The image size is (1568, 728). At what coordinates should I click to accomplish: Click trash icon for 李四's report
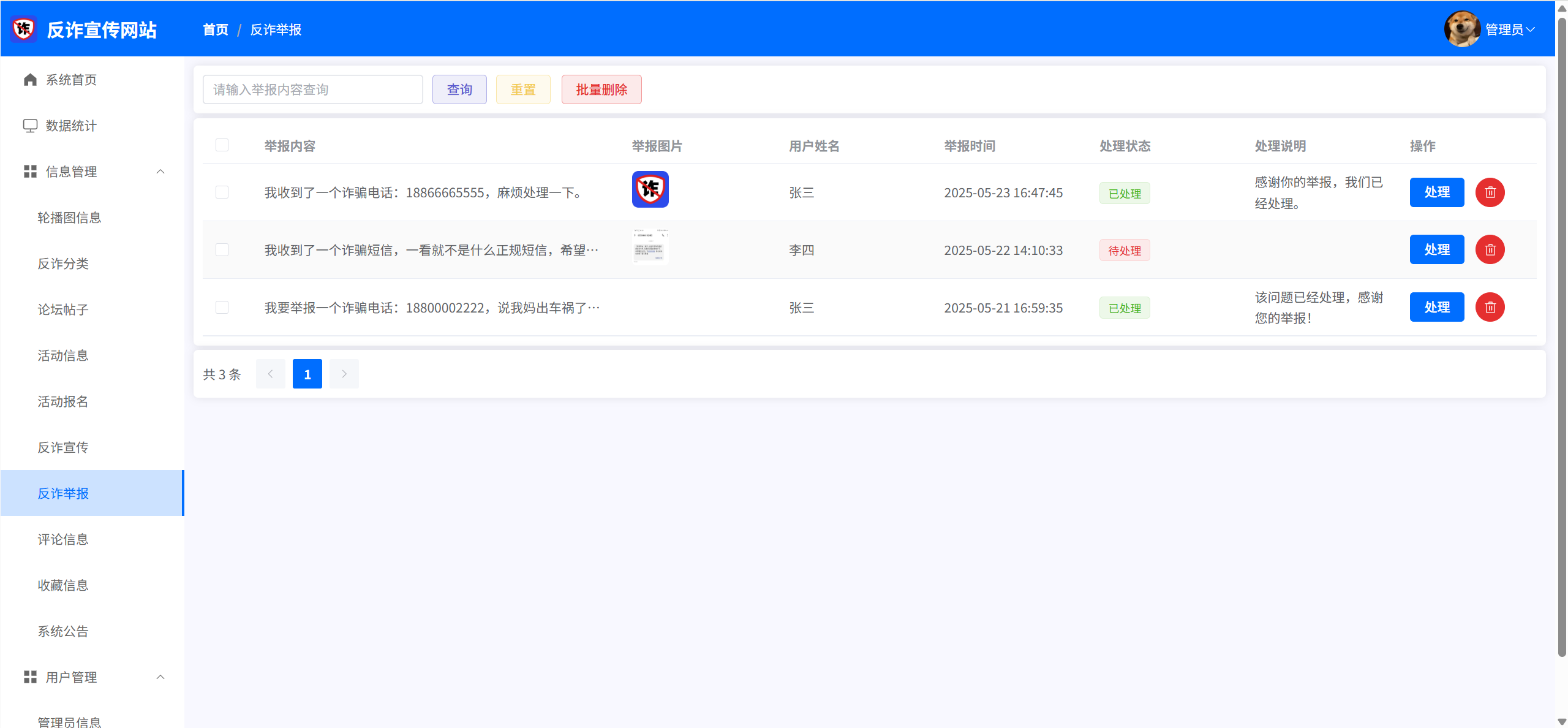pyautogui.click(x=1490, y=249)
